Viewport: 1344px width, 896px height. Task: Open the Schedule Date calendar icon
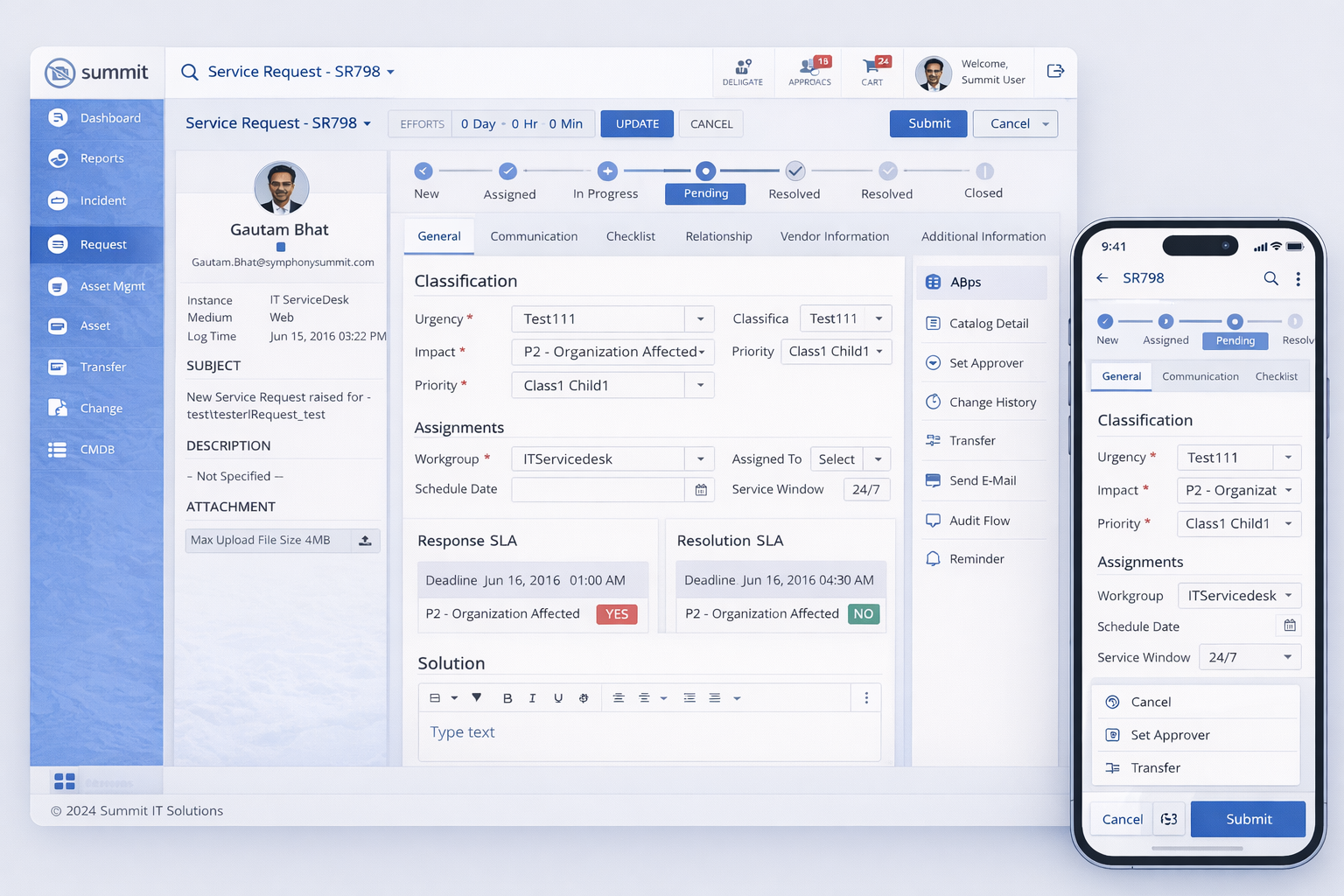(x=701, y=490)
